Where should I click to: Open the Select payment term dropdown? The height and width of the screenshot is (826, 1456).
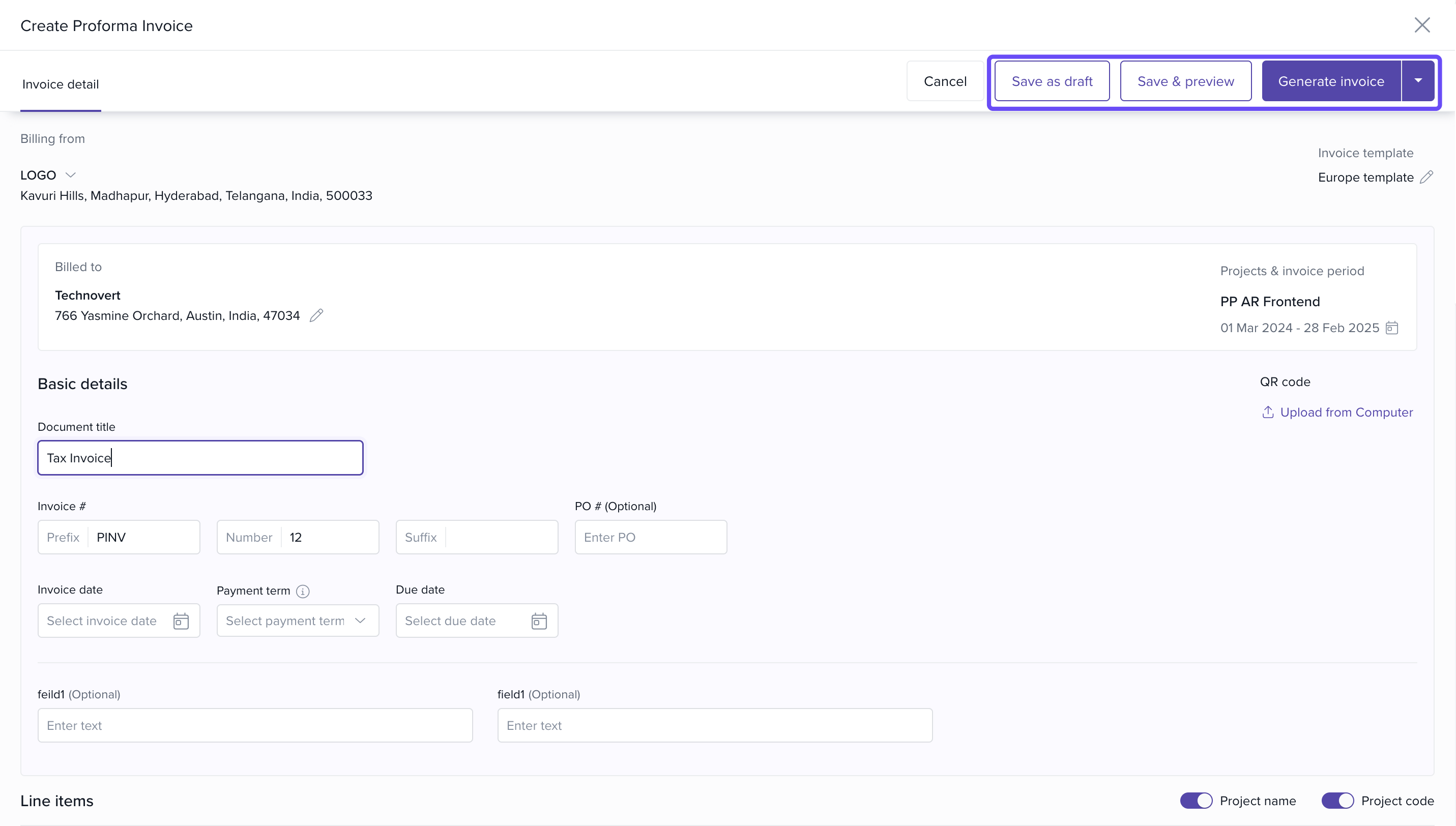click(297, 621)
